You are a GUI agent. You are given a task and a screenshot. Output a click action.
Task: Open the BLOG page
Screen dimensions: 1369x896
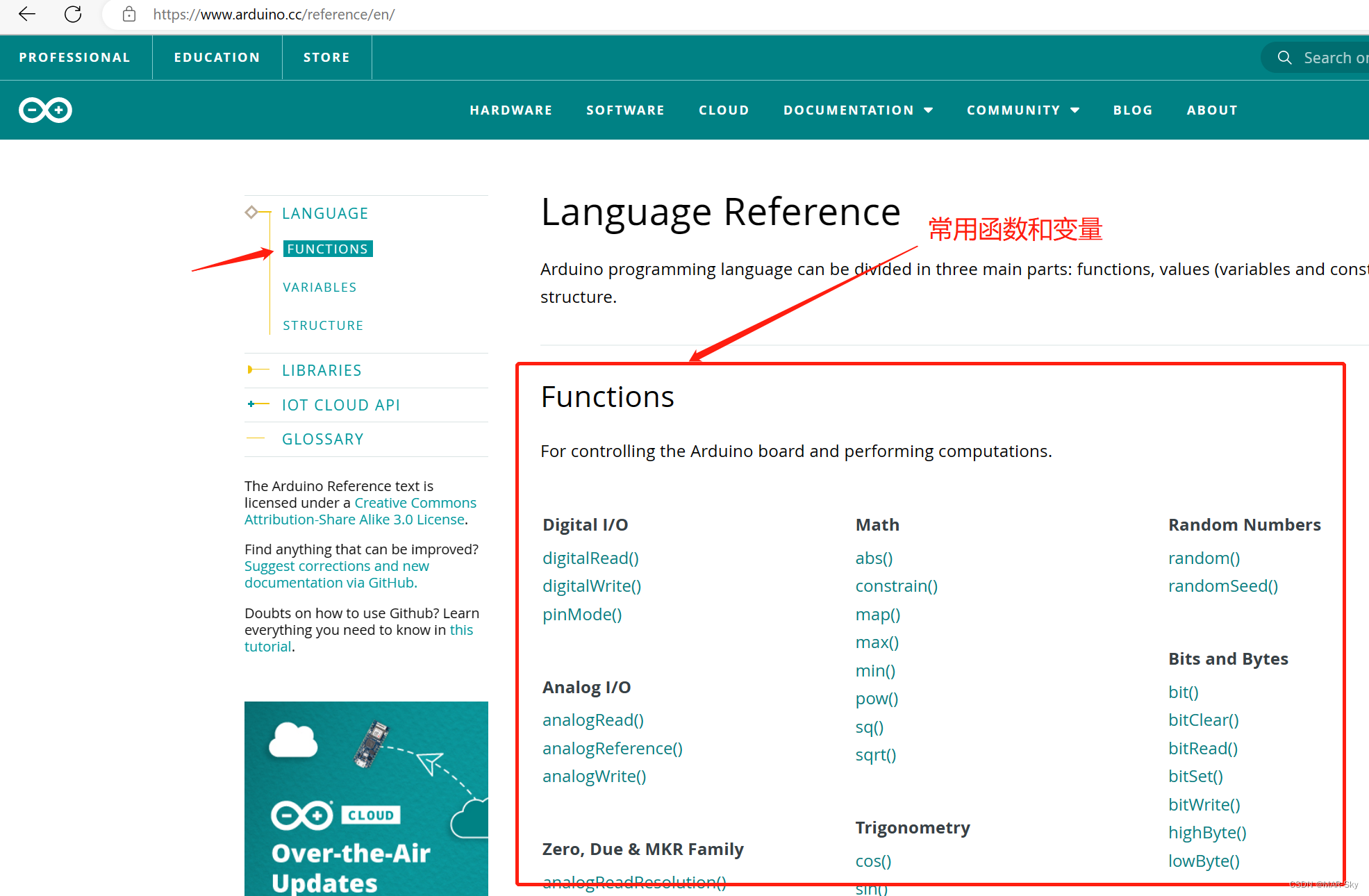(1133, 110)
